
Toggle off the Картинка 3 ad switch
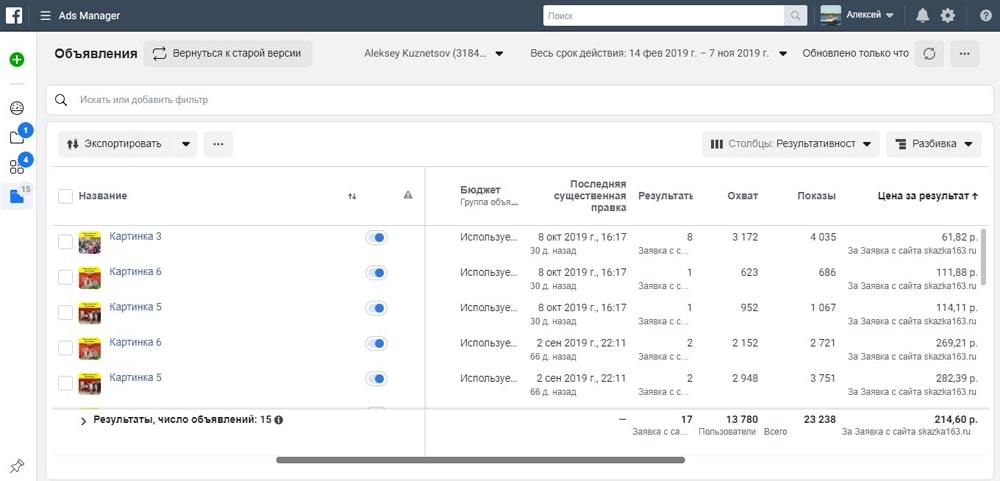coord(376,237)
